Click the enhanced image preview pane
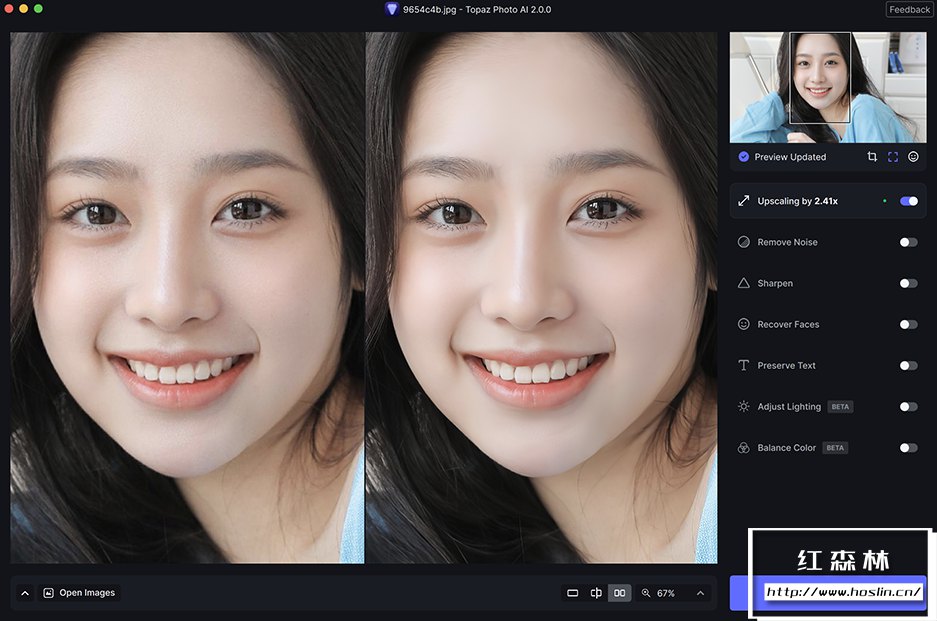The image size is (937, 621). [541, 298]
